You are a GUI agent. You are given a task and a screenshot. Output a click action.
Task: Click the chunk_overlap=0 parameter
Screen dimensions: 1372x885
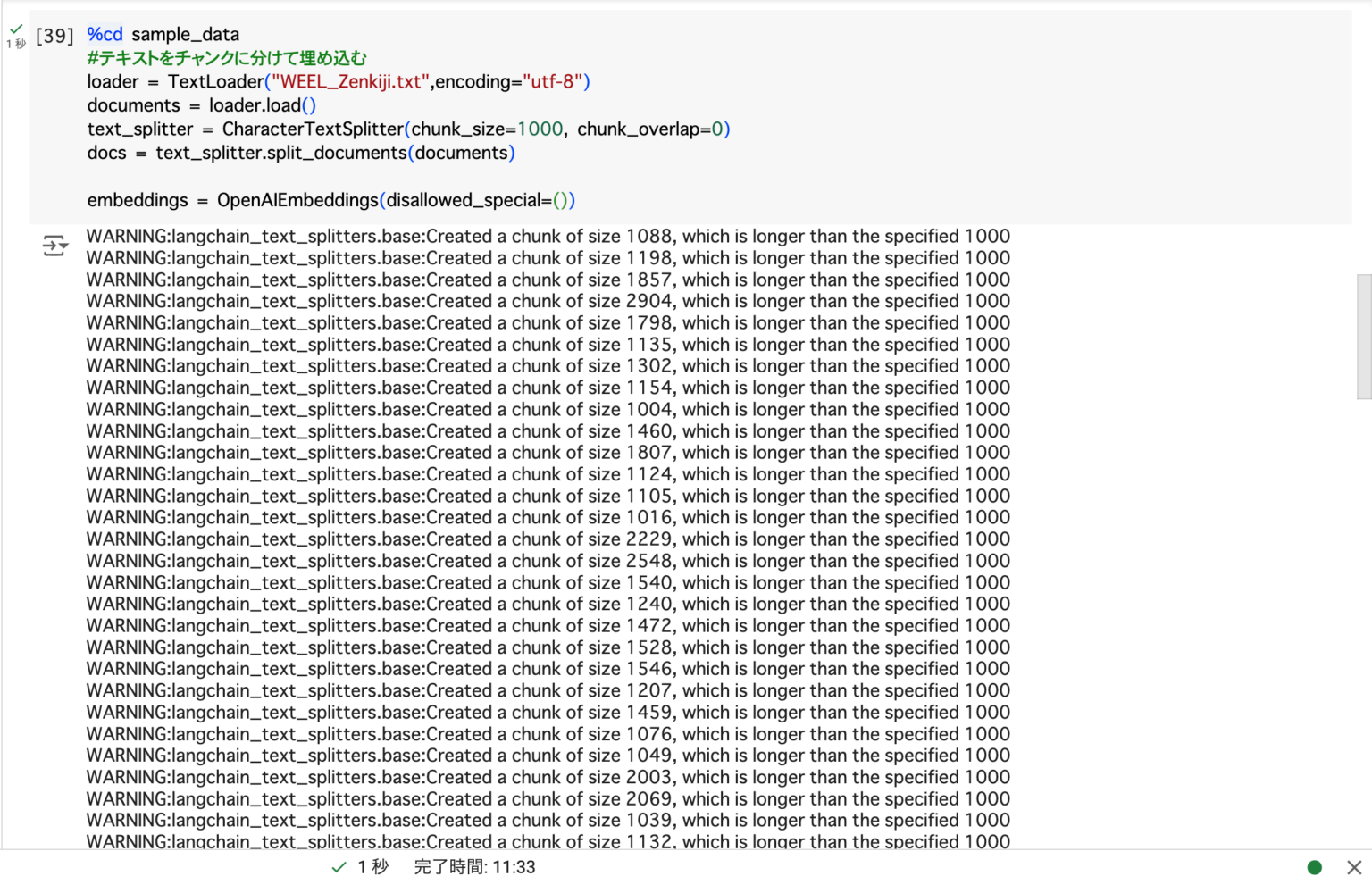[x=652, y=129]
